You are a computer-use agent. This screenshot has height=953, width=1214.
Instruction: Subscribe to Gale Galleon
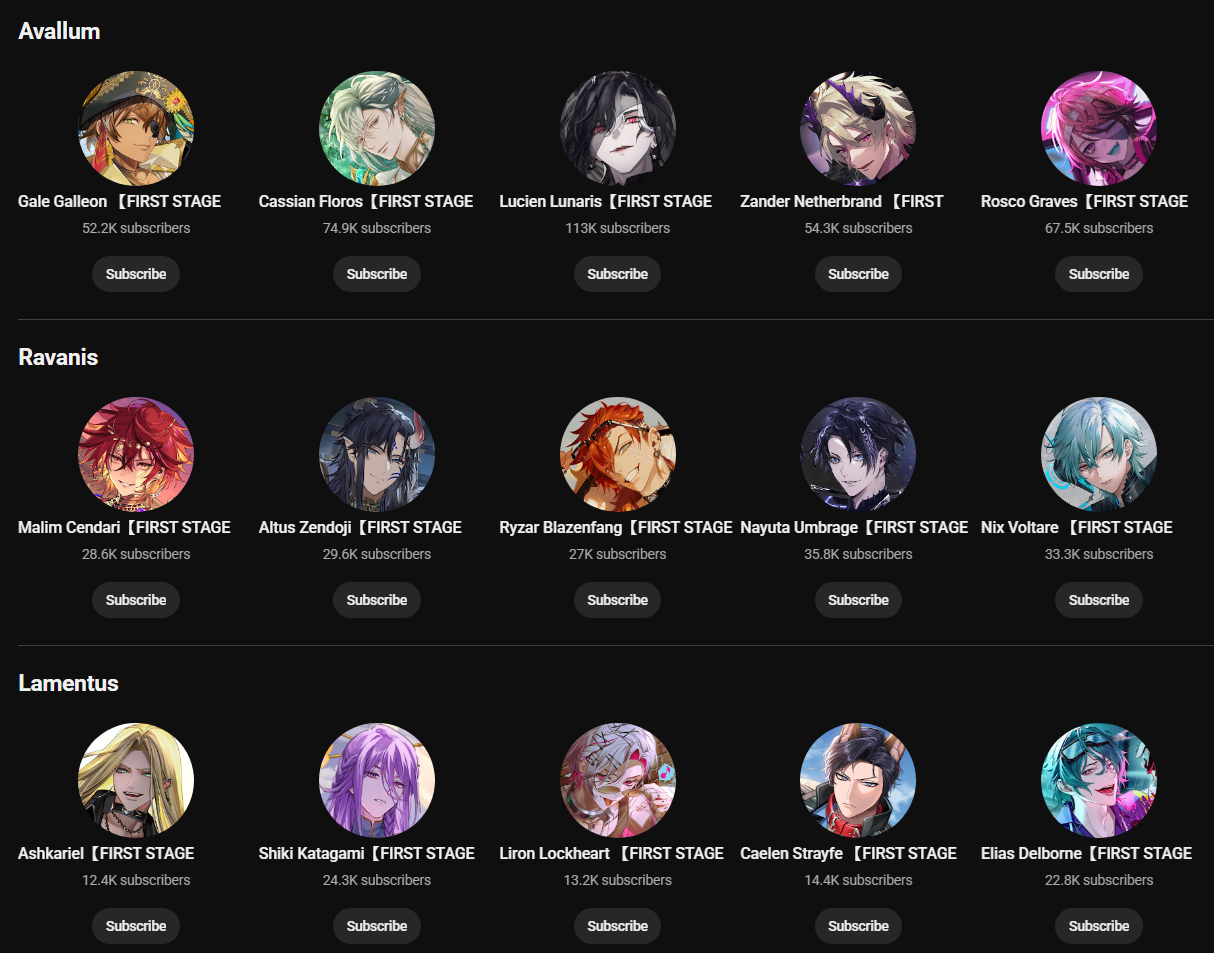[x=136, y=274]
